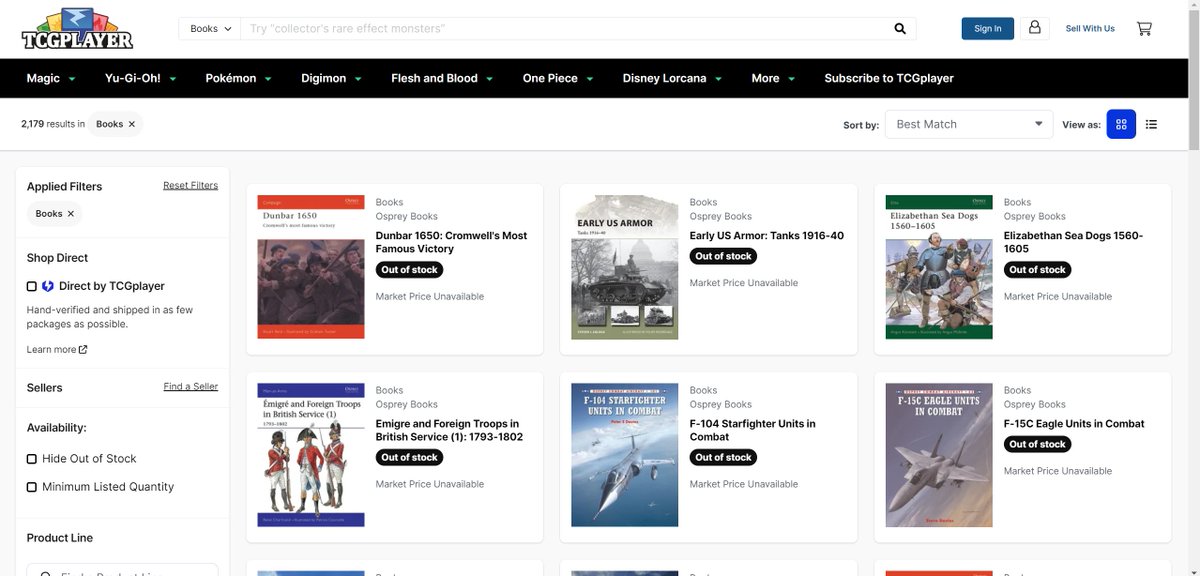Focus the main search input field
The height and width of the screenshot is (576, 1200).
(565, 29)
